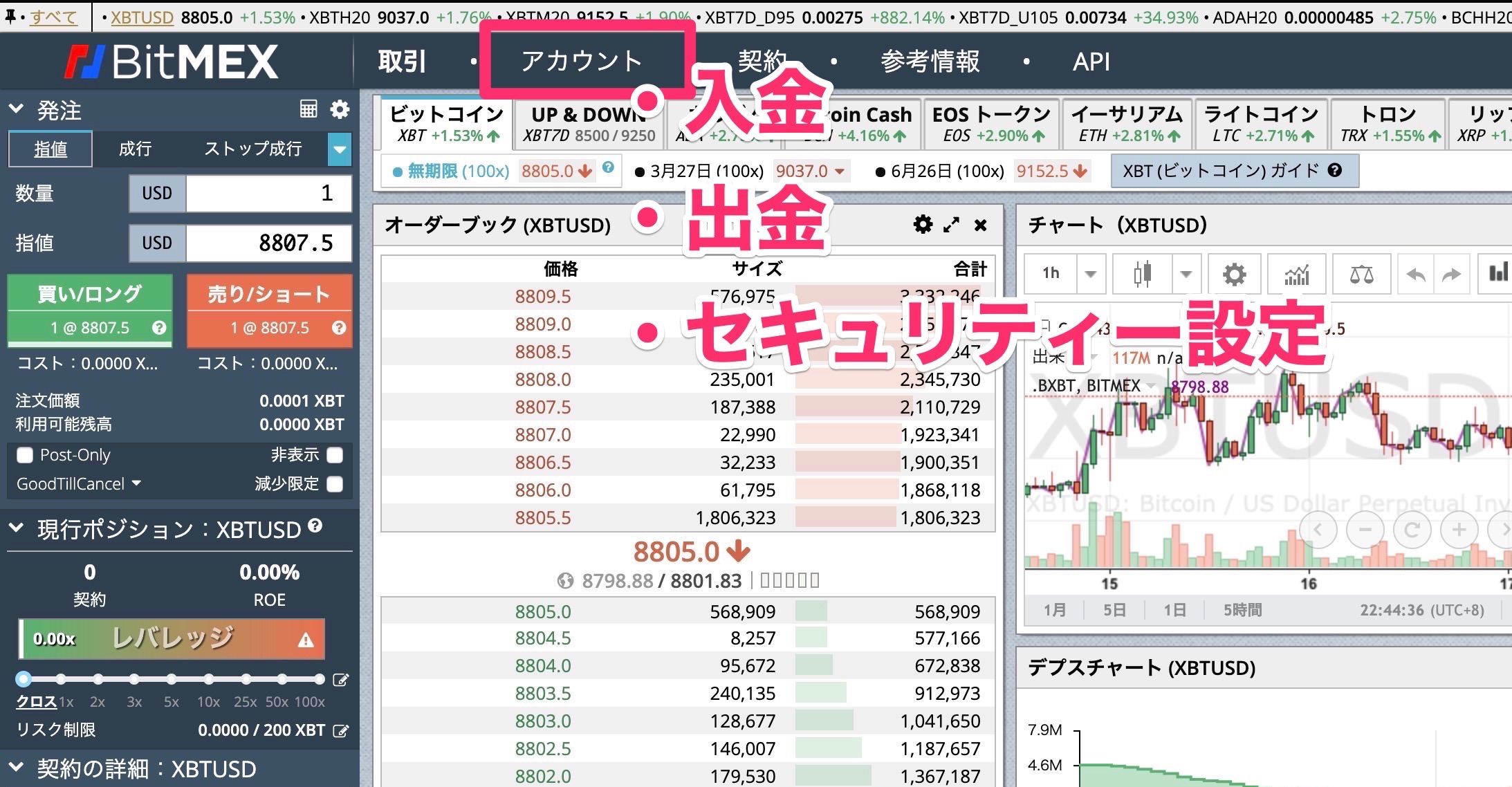1512x787 pixels.
Task: Click the chart indicators icon
Action: coord(1297,274)
